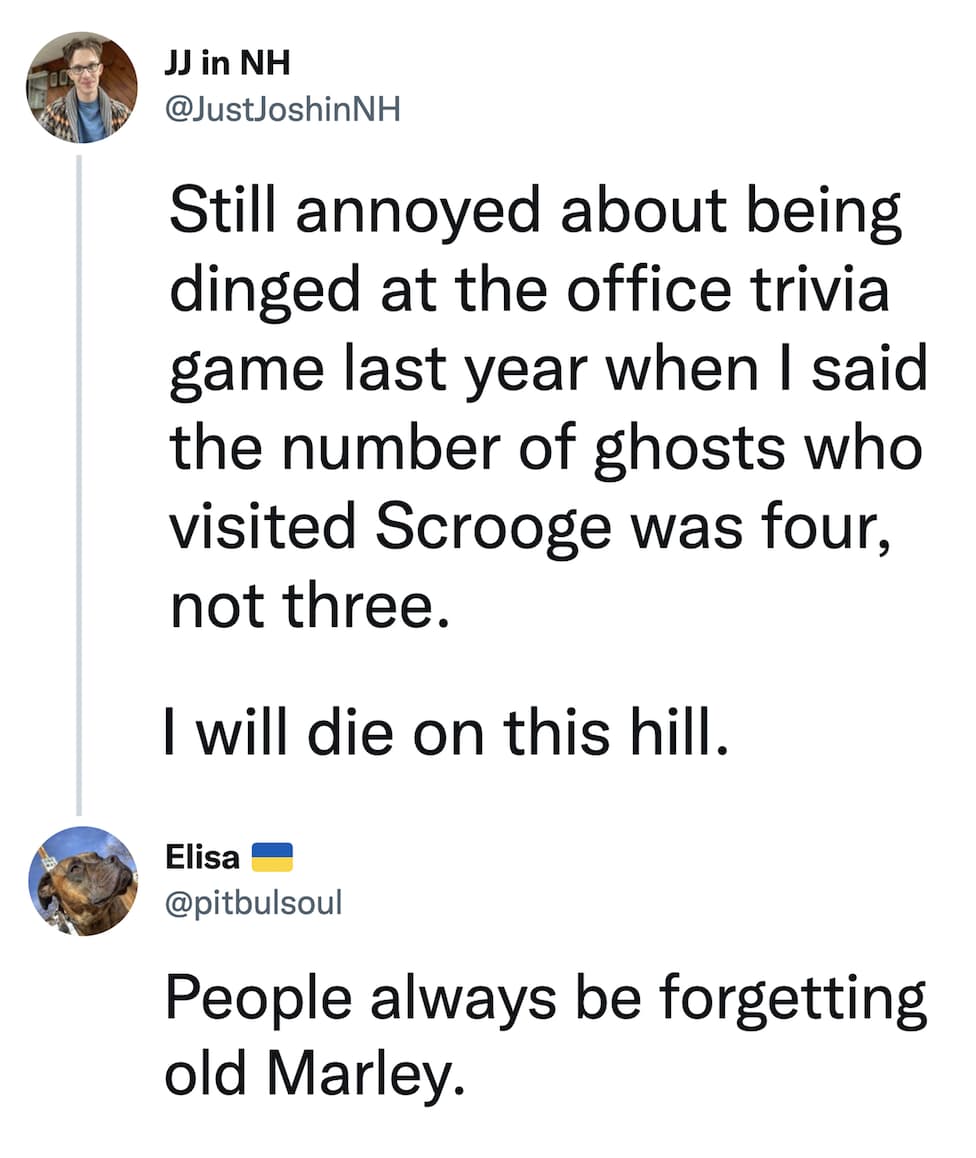Screen dimensions: 976x1158
Task: Click JJ in NH's profile picture
Action: [x=82, y=88]
